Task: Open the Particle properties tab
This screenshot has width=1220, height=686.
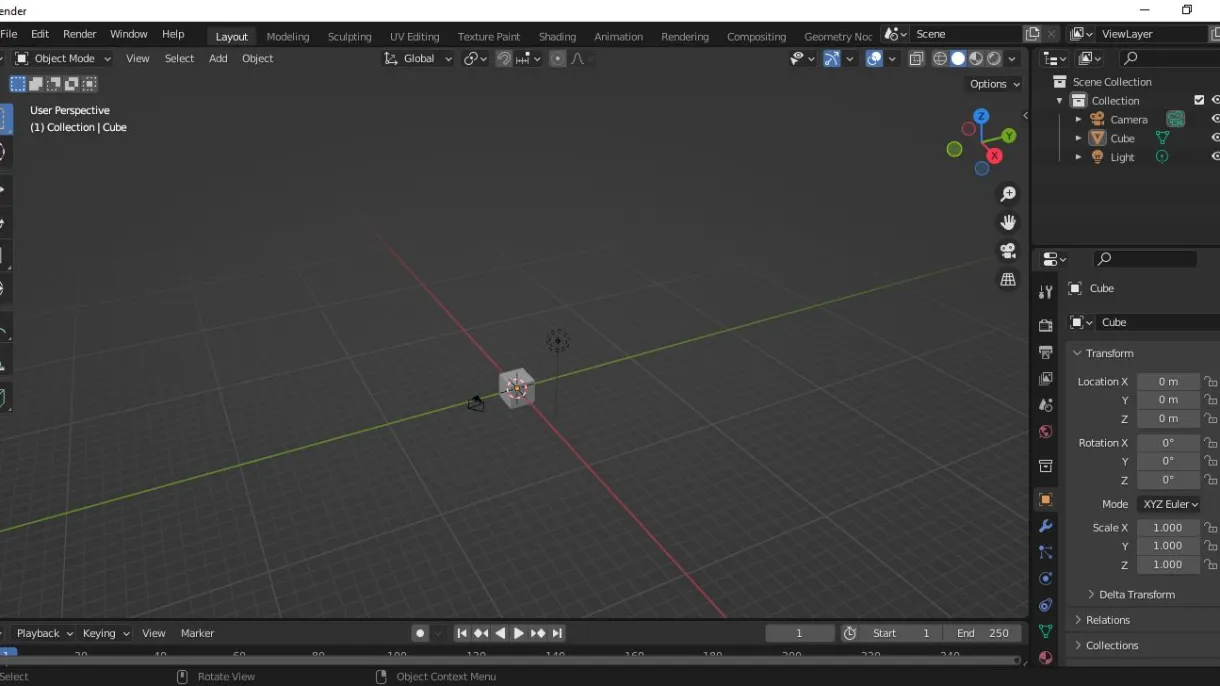Action: 1045,552
